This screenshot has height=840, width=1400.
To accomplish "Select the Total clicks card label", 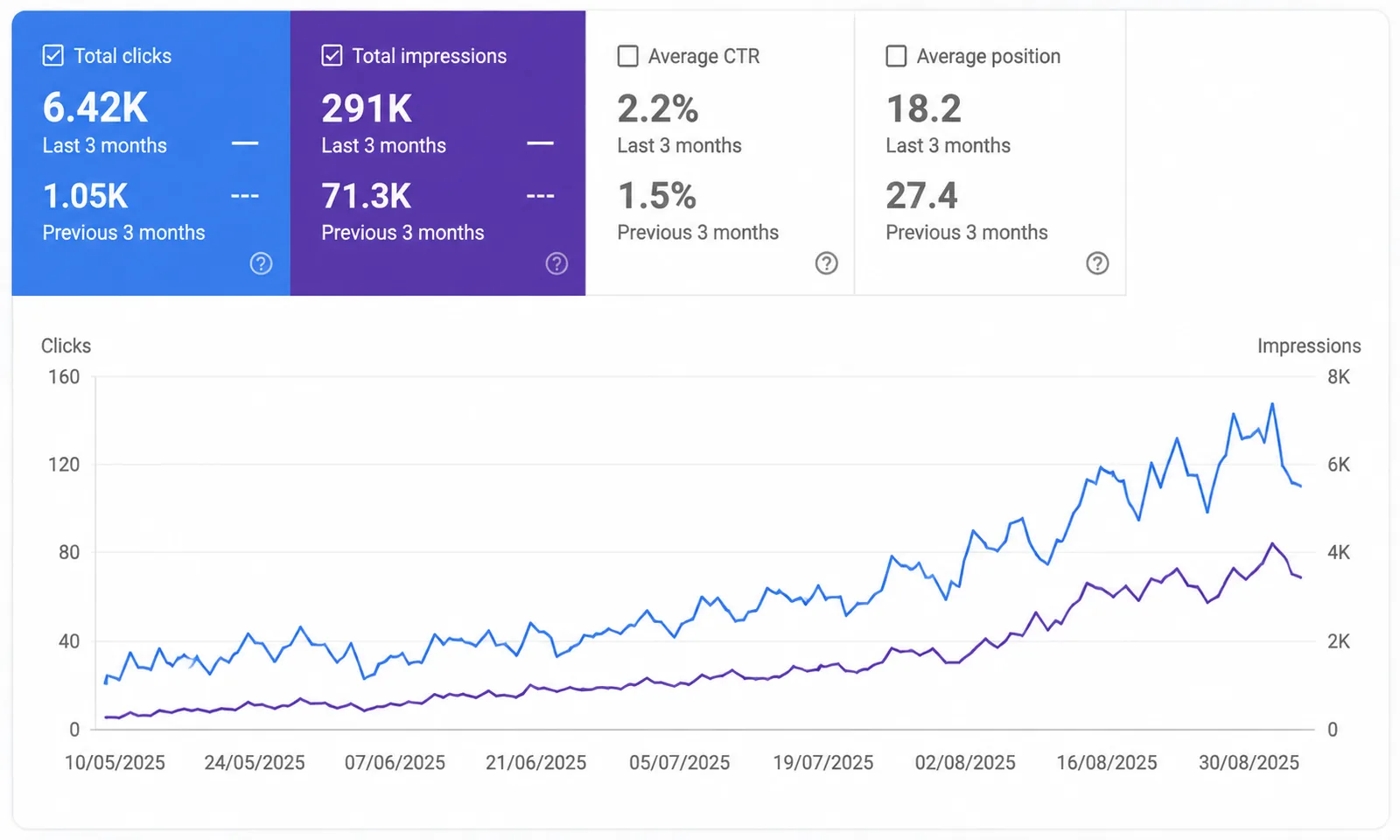I will point(122,56).
